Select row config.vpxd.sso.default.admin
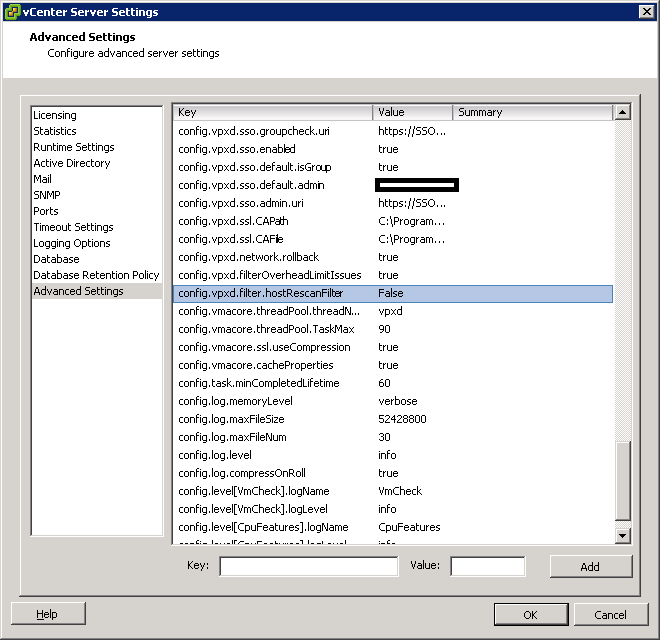Viewport: 660px width, 640px height. (393, 186)
